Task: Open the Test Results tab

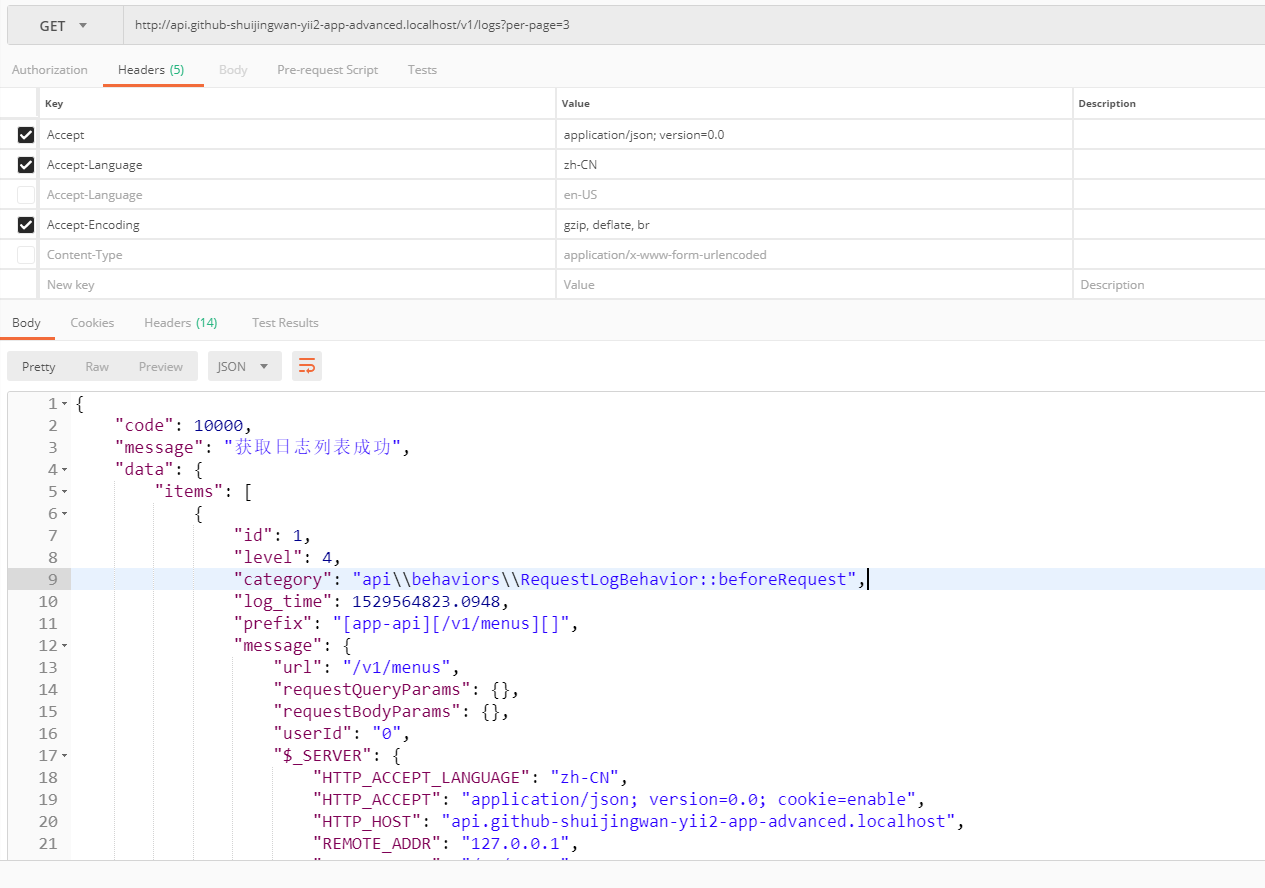Action: tap(285, 323)
